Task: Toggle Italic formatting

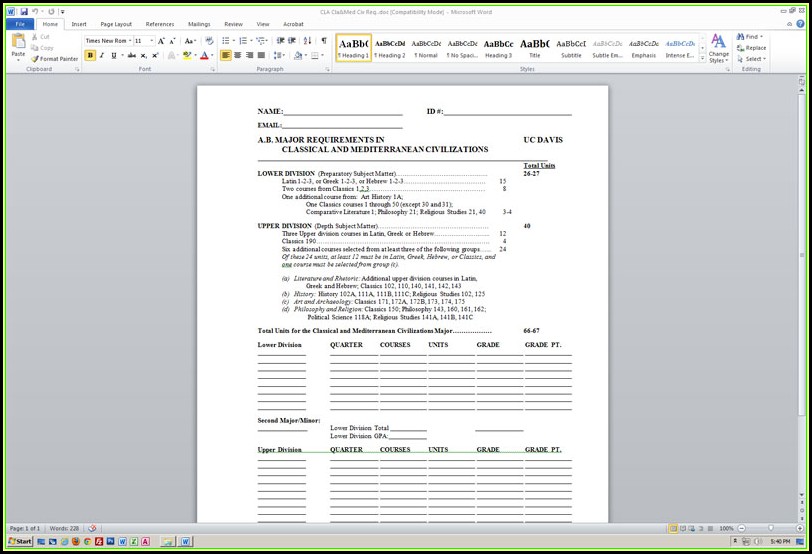Action: tap(102, 56)
